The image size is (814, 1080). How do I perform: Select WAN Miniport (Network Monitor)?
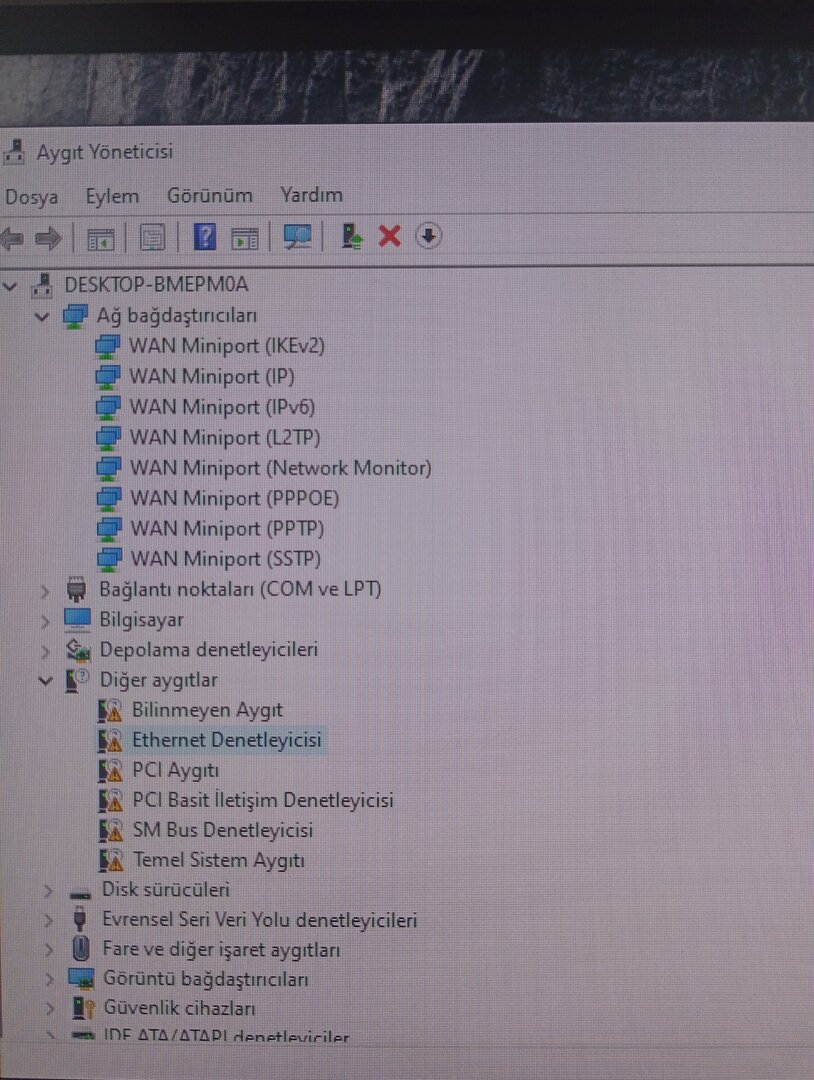point(281,468)
